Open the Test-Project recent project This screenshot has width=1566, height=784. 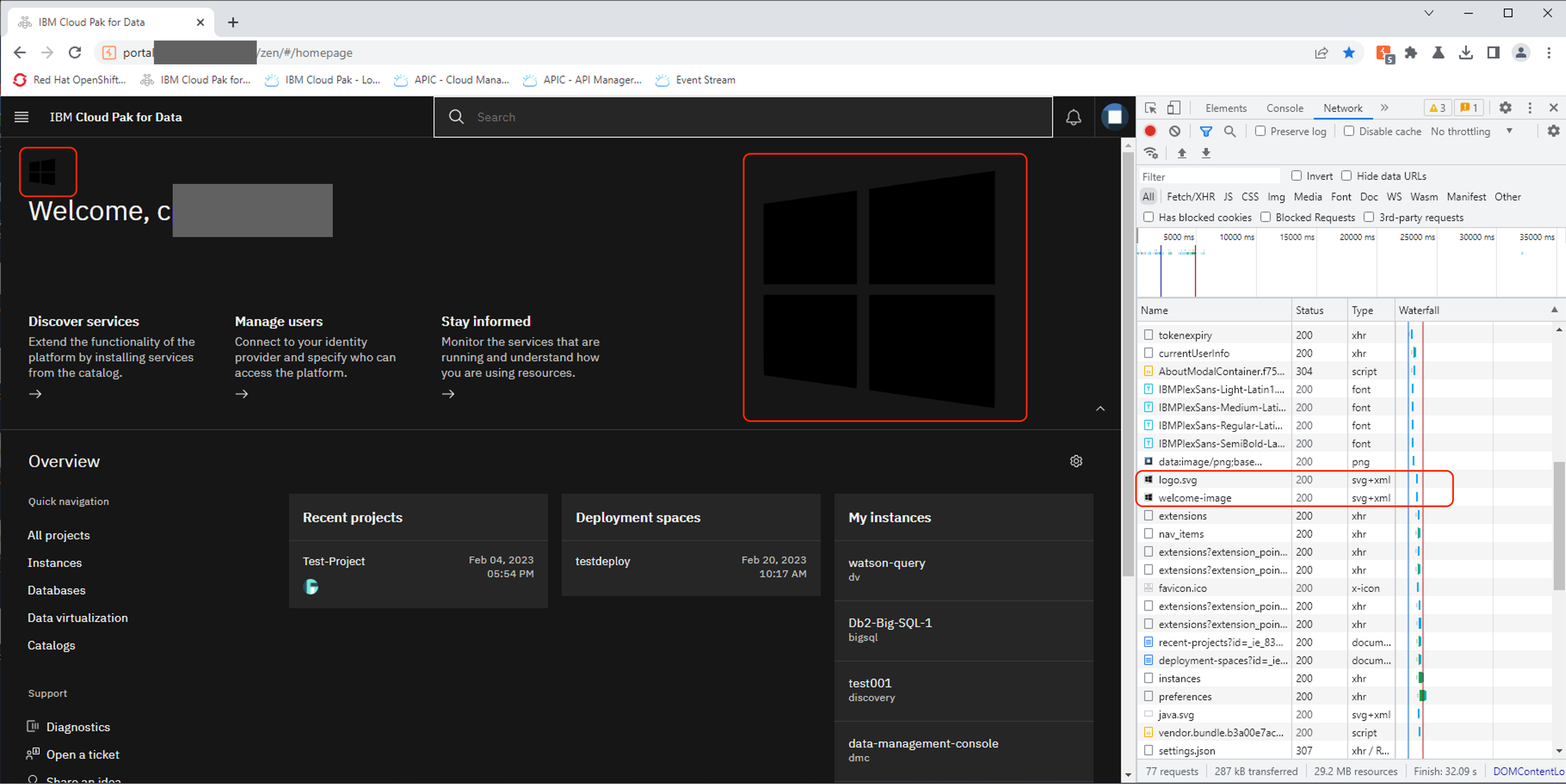[333, 561]
